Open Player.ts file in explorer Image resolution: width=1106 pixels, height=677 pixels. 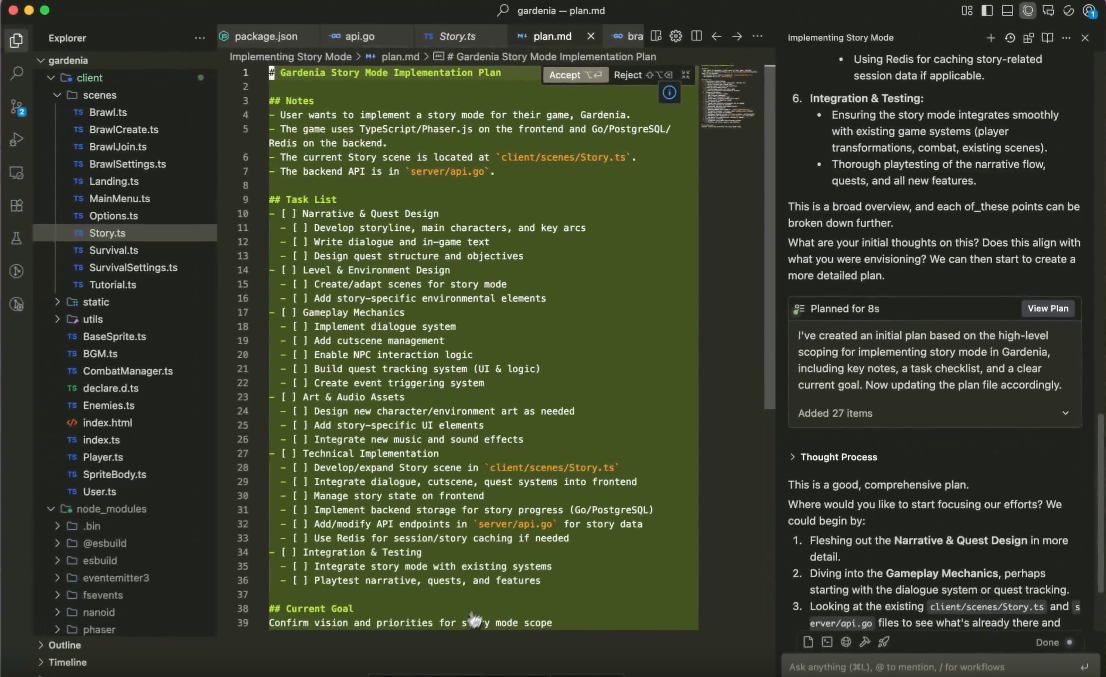[103, 457]
